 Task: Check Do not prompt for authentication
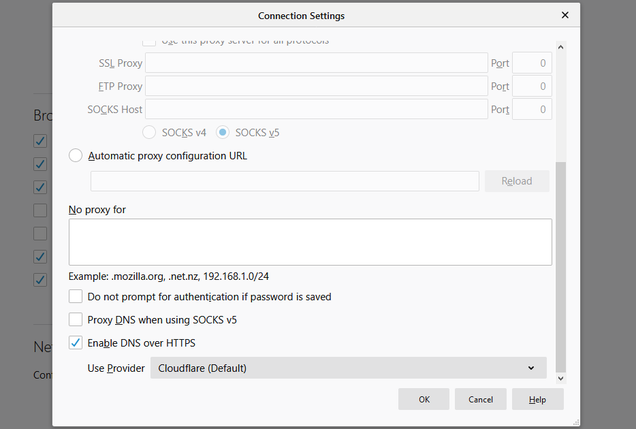pyautogui.click(x=75, y=296)
